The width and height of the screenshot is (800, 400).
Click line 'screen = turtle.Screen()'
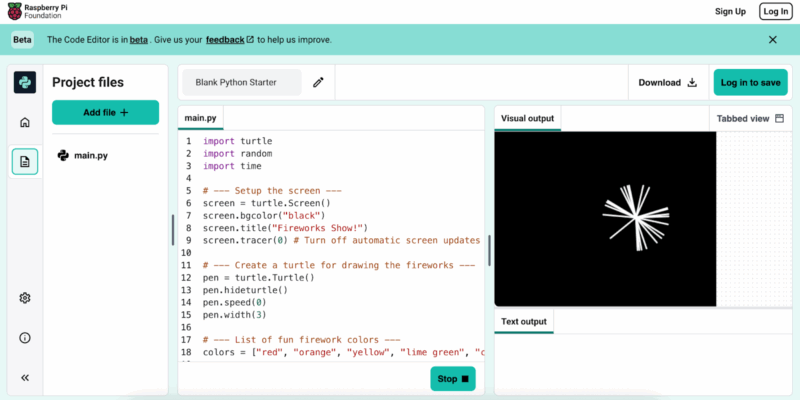[x=267, y=203]
